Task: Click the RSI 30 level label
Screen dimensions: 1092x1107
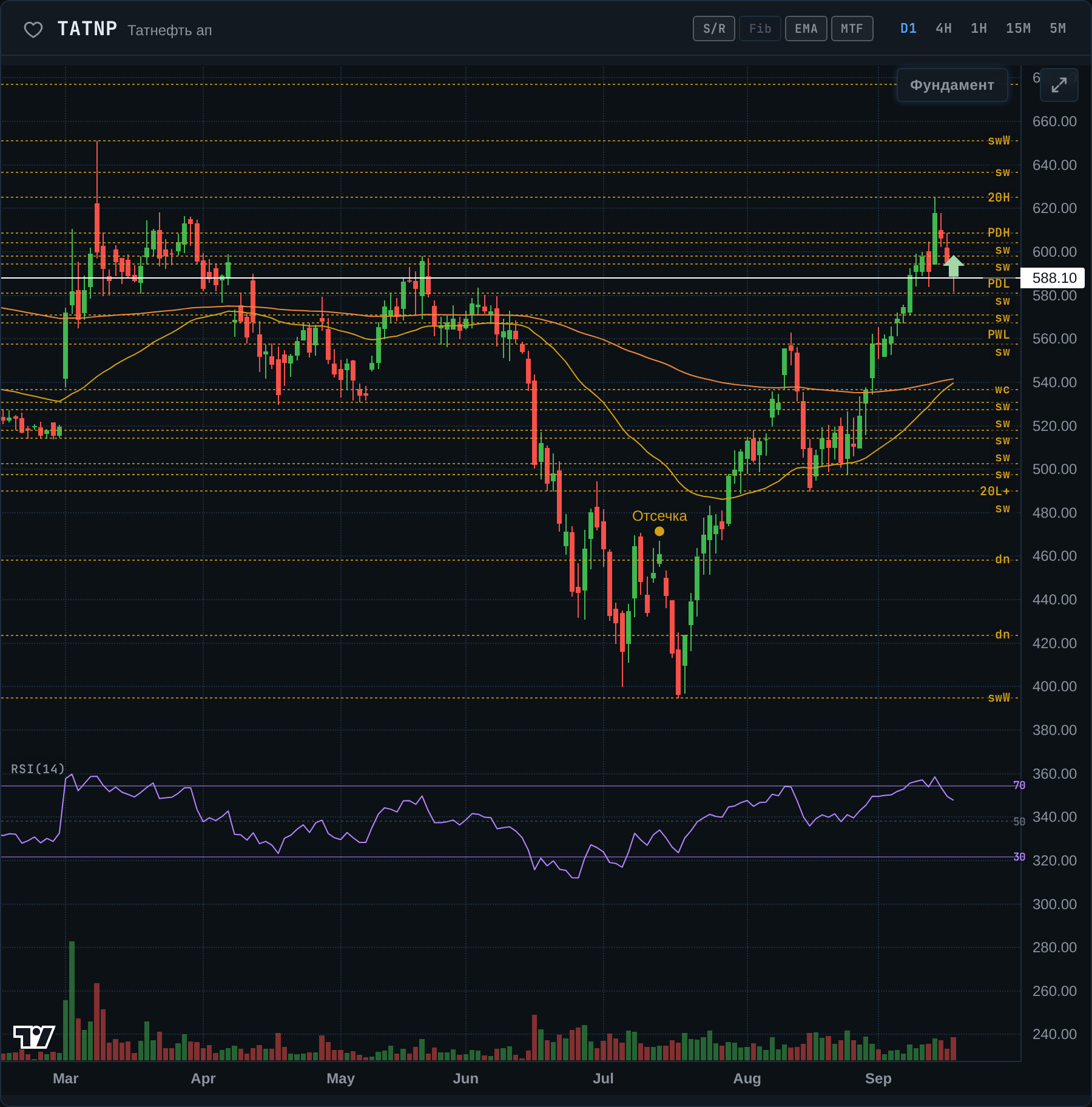Action: [1019, 857]
